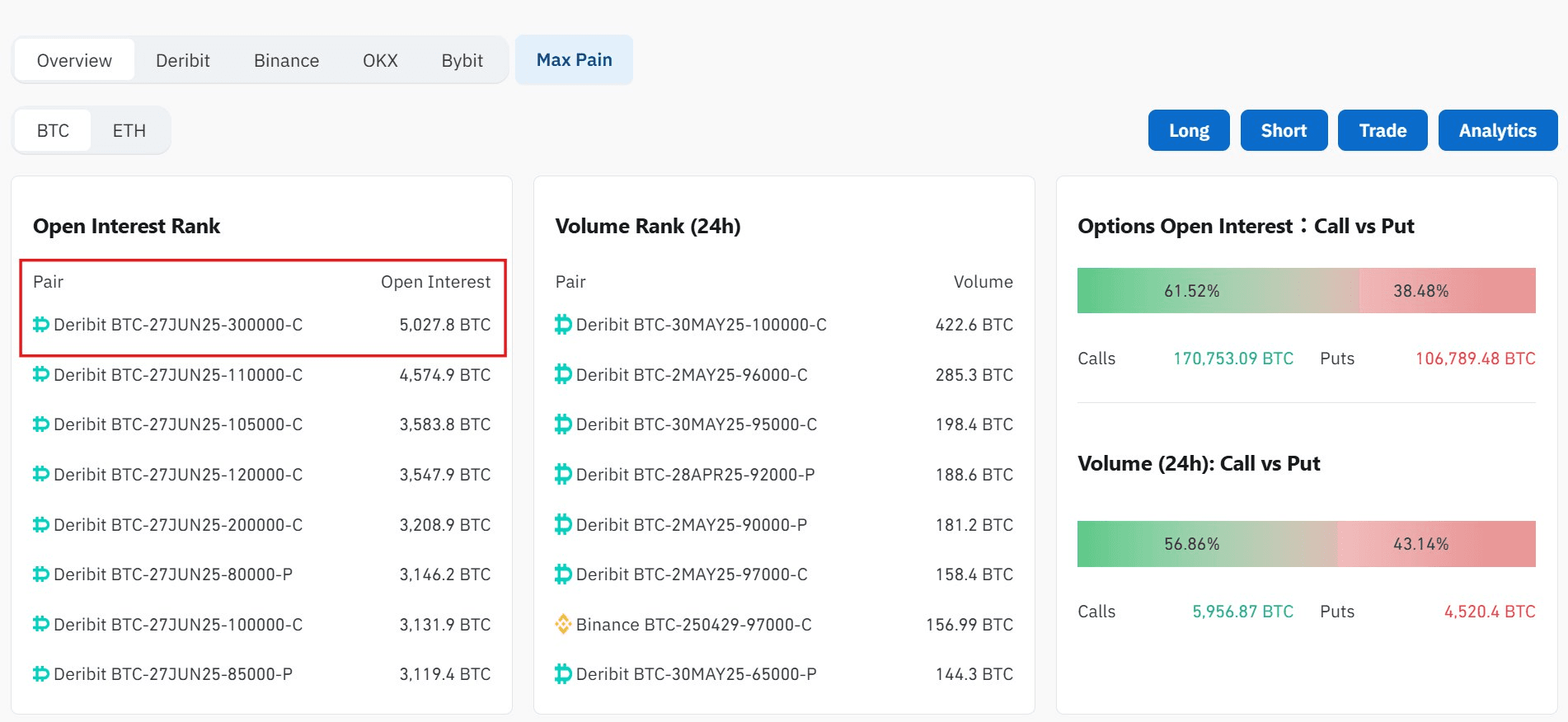Click Deribit icon next to BTC-30MAY25-65000-P
Image resolution: width=1568 pixels, height=722 pixels.
(563, 674)
